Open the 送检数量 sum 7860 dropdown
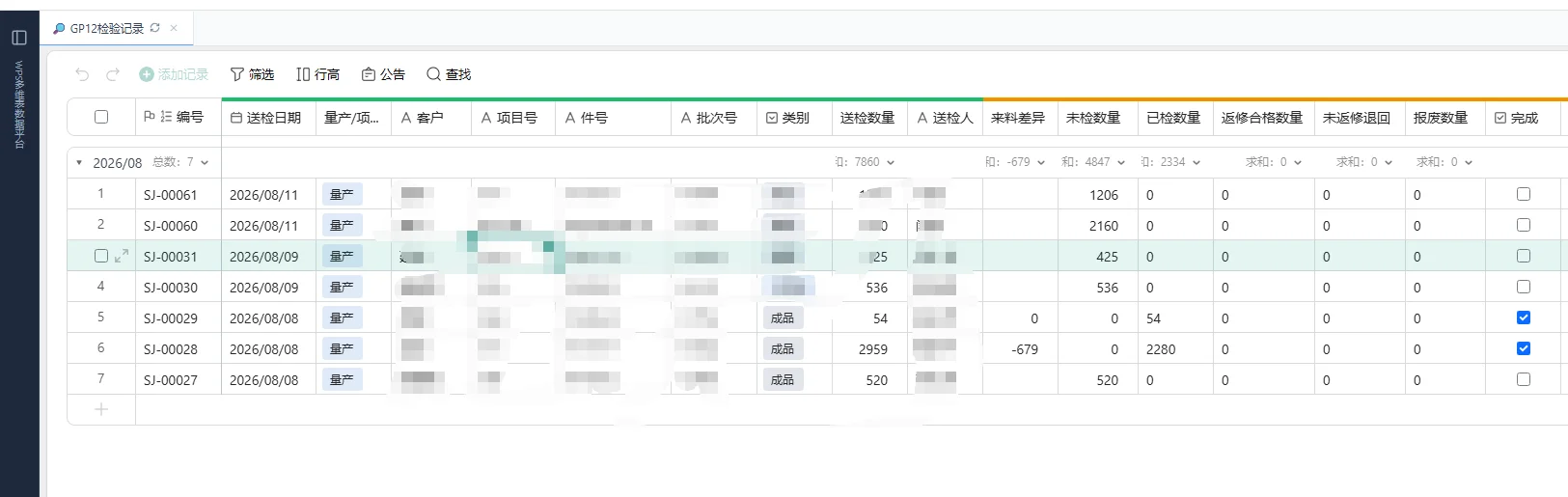The height and width of the screenshot is (497, 1568). click(x=866, y=162)
